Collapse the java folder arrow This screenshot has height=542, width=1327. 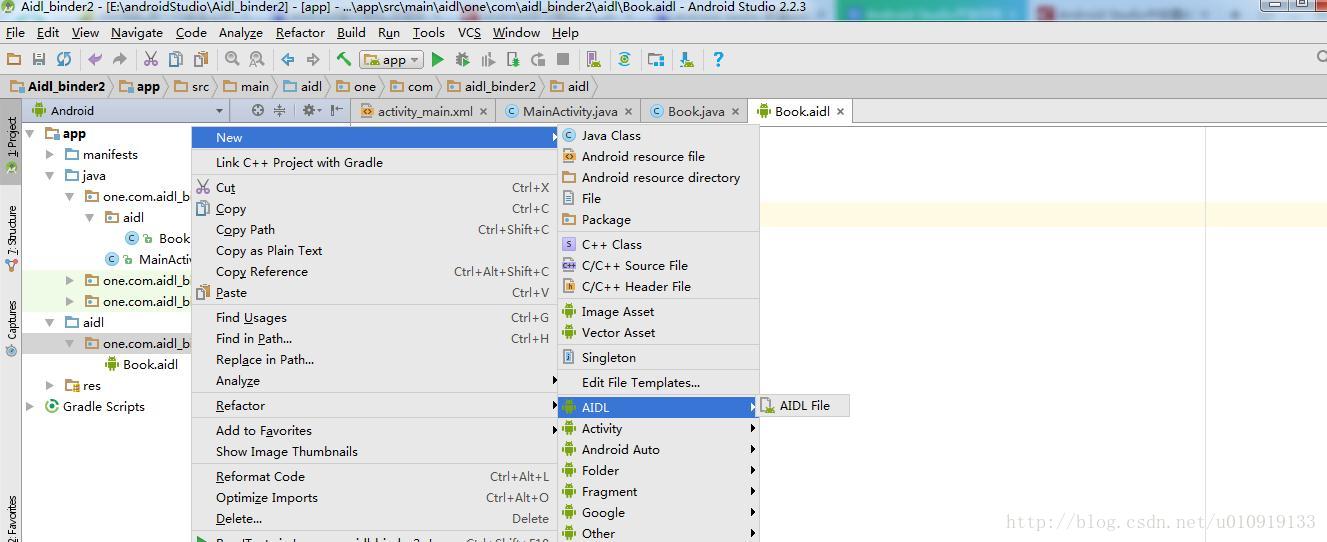point(50,175)
